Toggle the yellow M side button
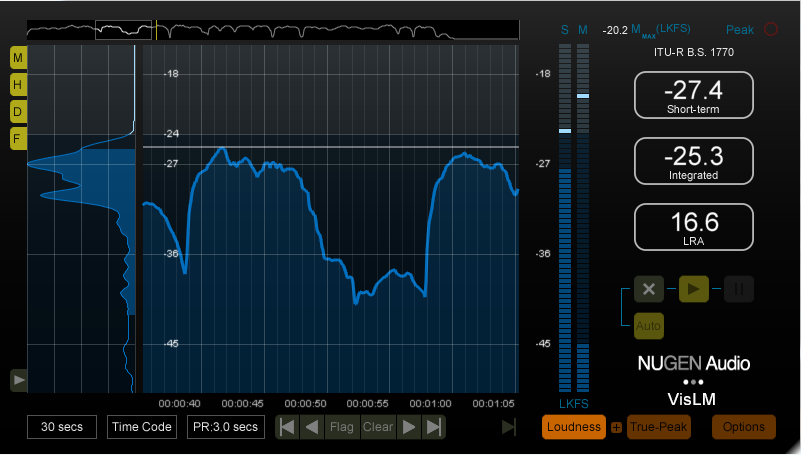Screen dimensions: 801x455 (x=18, y=58)
